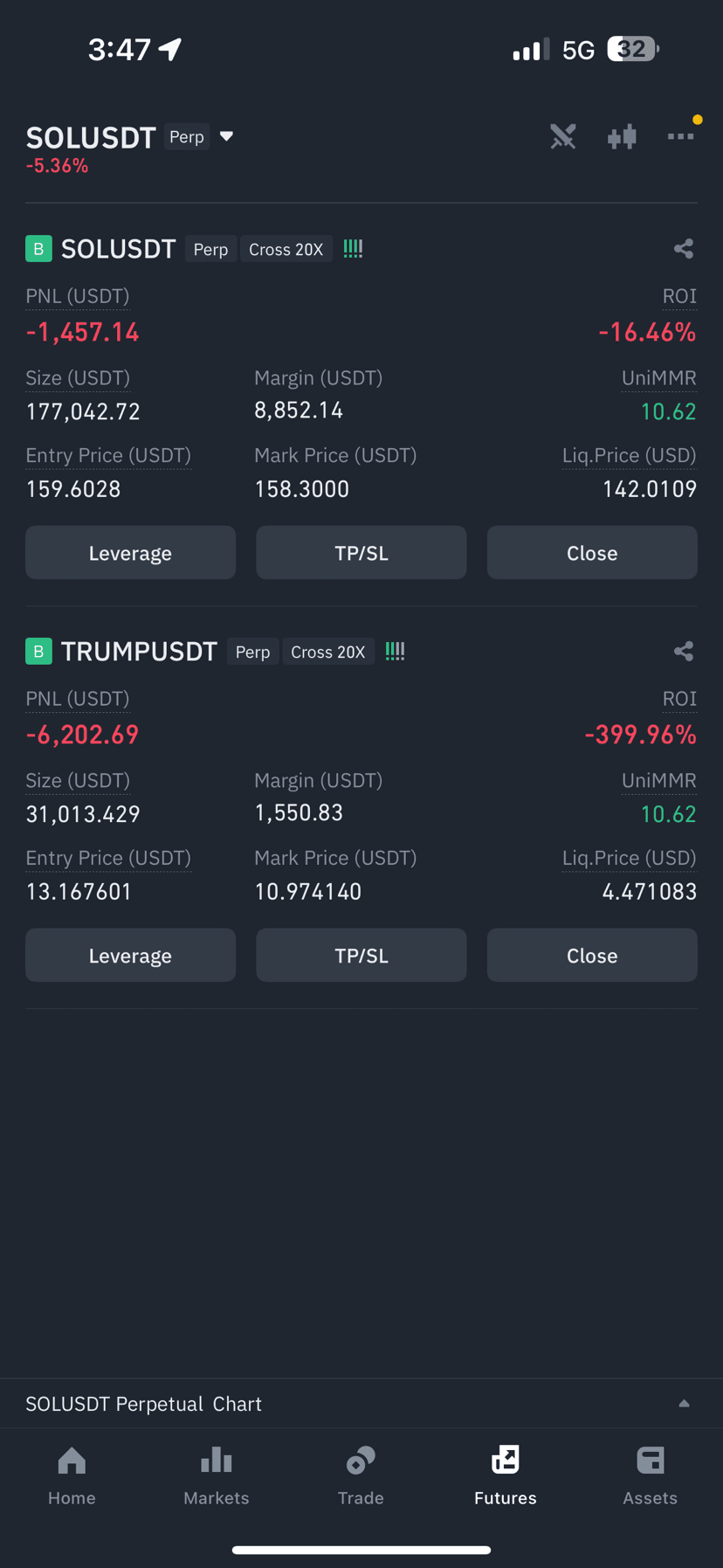Tap Cross 20X badge on SOLUSDT position

(x=286, y=250)
